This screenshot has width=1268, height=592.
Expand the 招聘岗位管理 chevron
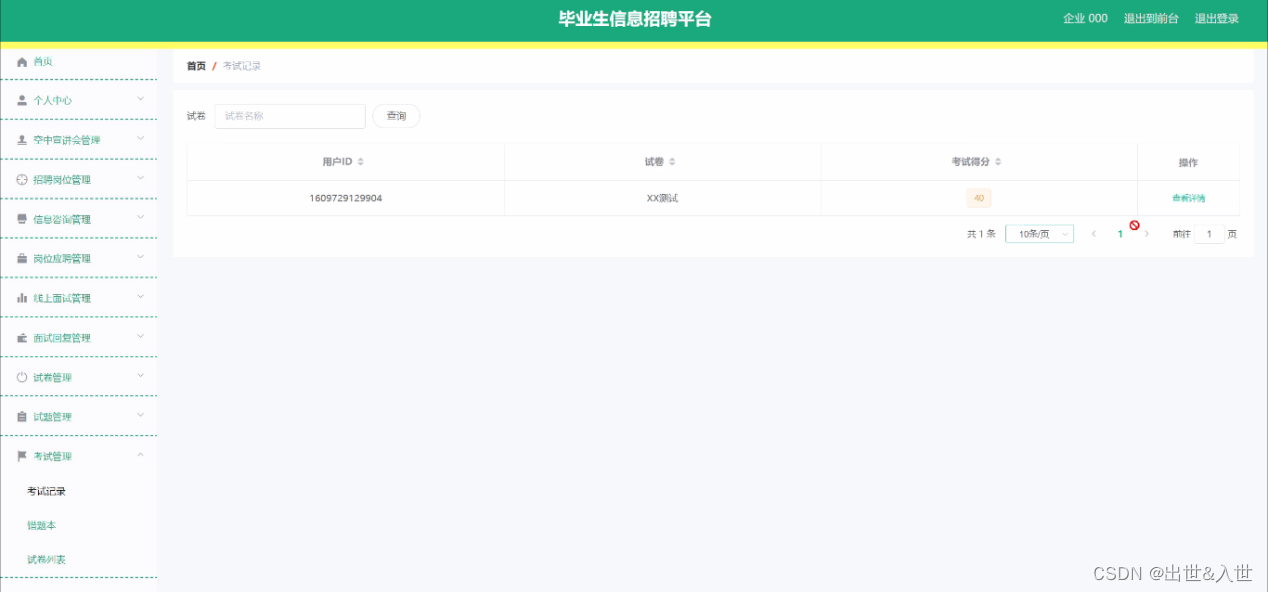140,178
